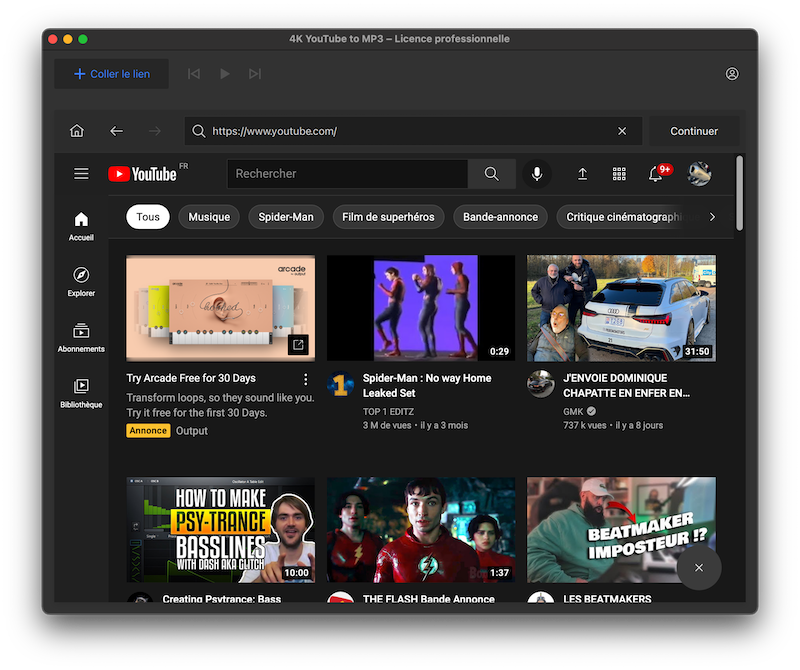Open the YouTube hamburger menu
The image size is (800, 670).
(x=81, y=173)
